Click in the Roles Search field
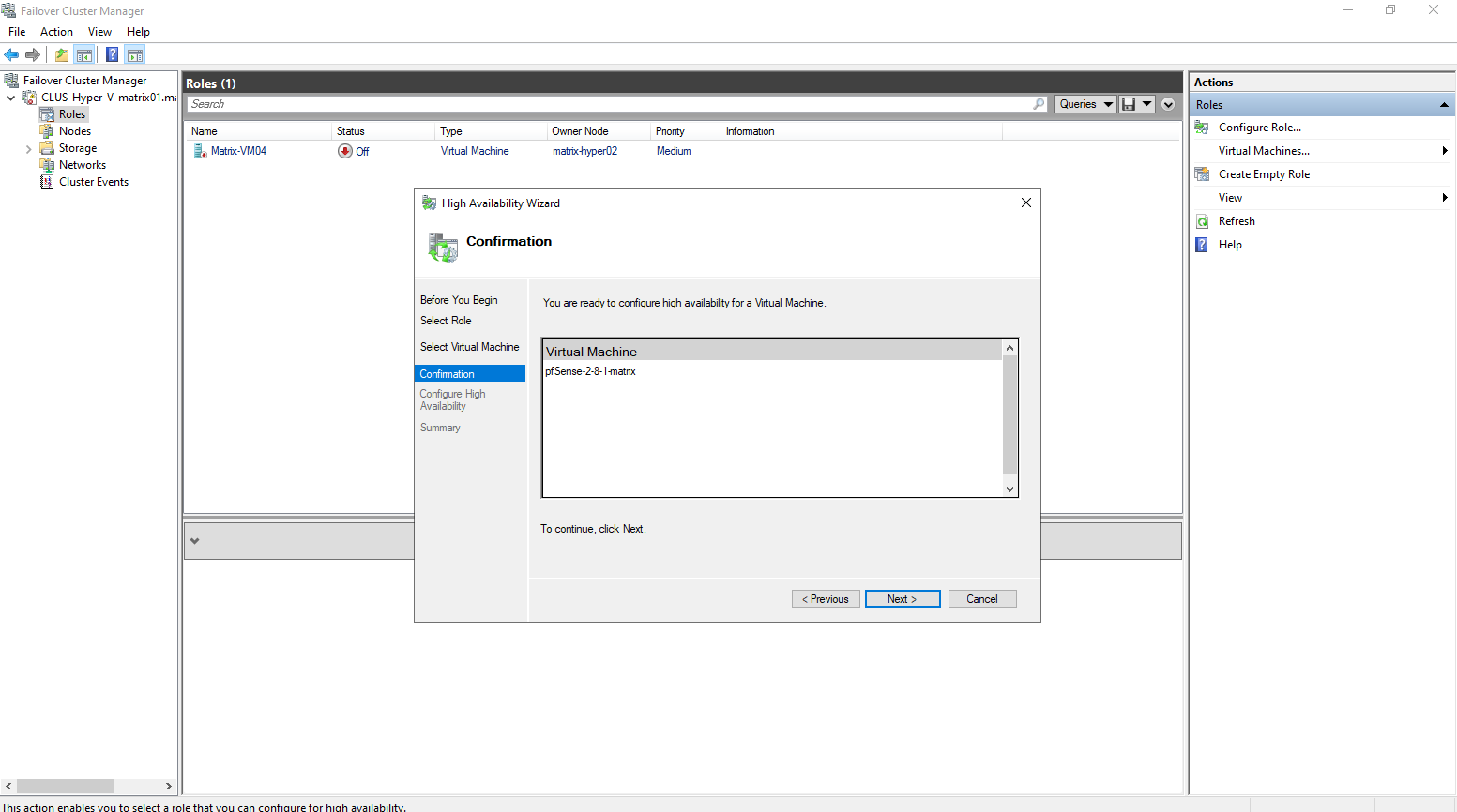Image resolution: width=1457 pixels, height=812 pixels. [610, 104]
